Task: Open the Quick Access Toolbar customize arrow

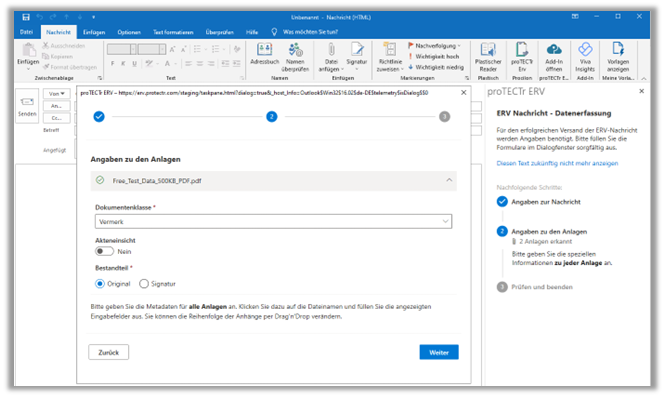Action: [93, 17]
